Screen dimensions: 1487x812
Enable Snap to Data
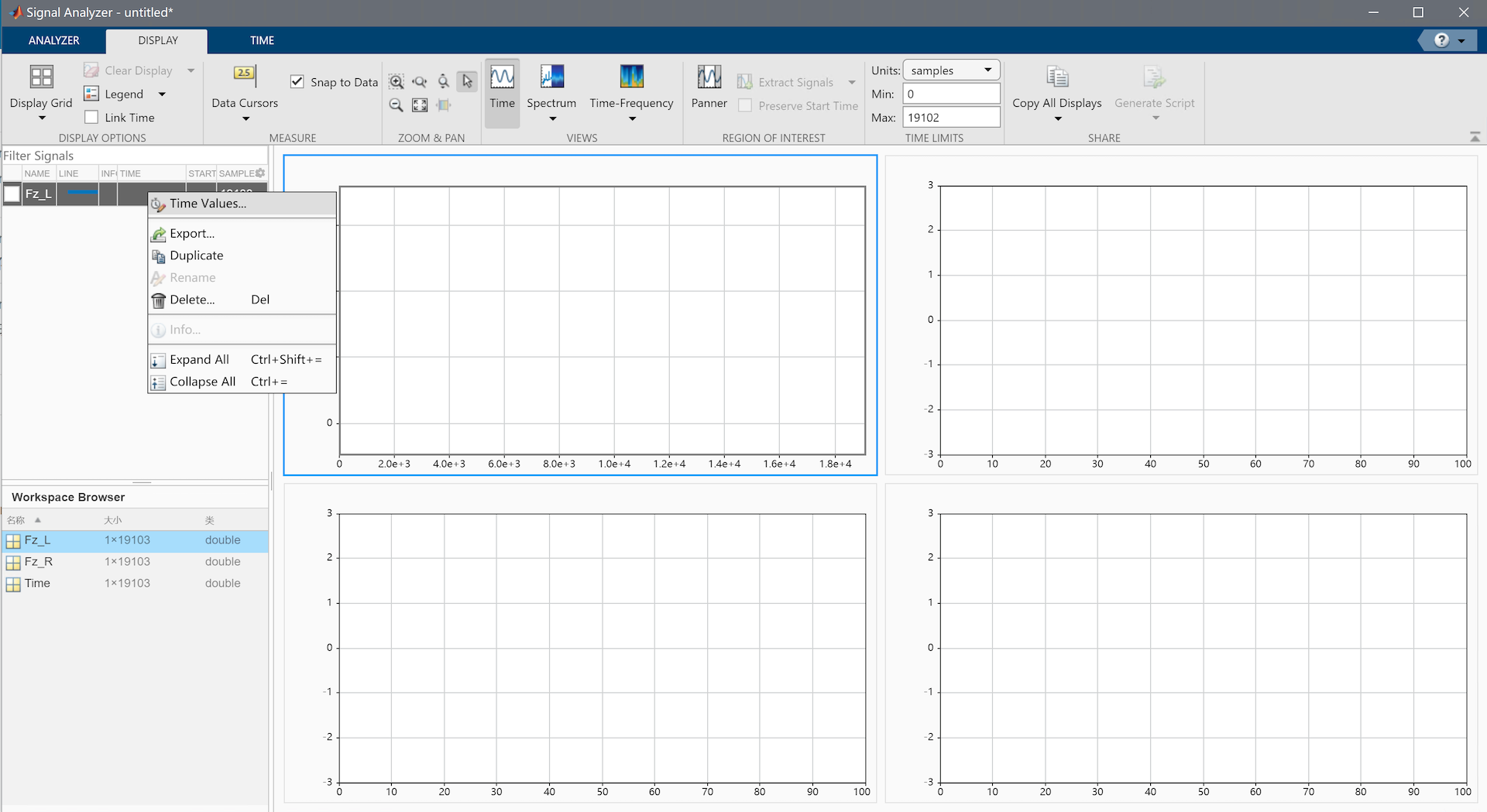coord(297,81)
